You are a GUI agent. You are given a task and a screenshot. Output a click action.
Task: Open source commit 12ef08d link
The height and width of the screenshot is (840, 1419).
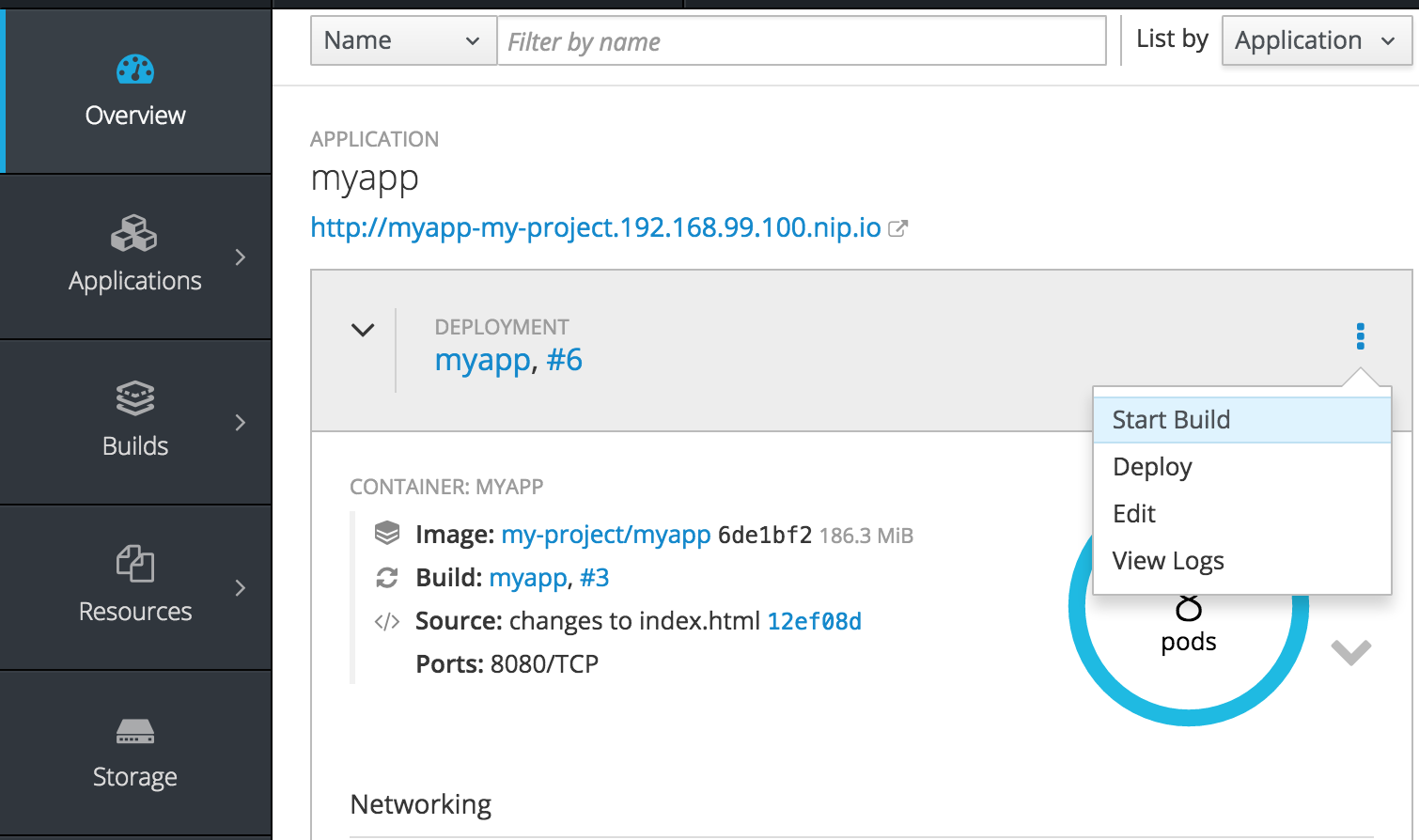tap(815, 621)
